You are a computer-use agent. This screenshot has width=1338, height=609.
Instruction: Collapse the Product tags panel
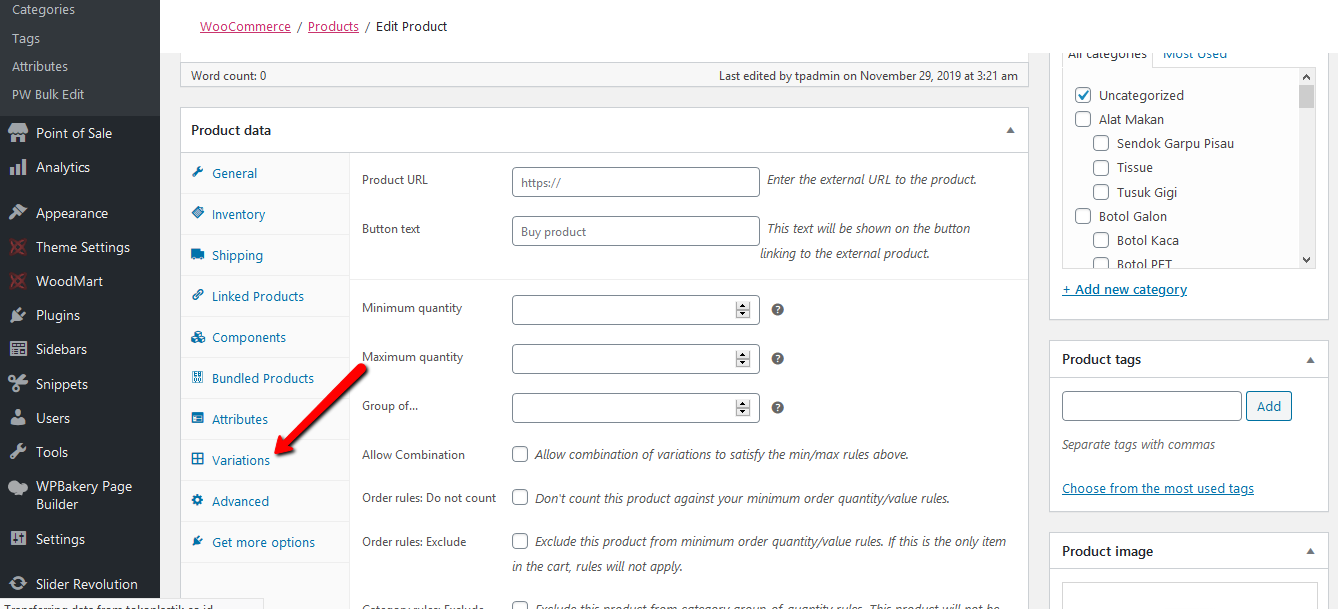(1310, 360)
